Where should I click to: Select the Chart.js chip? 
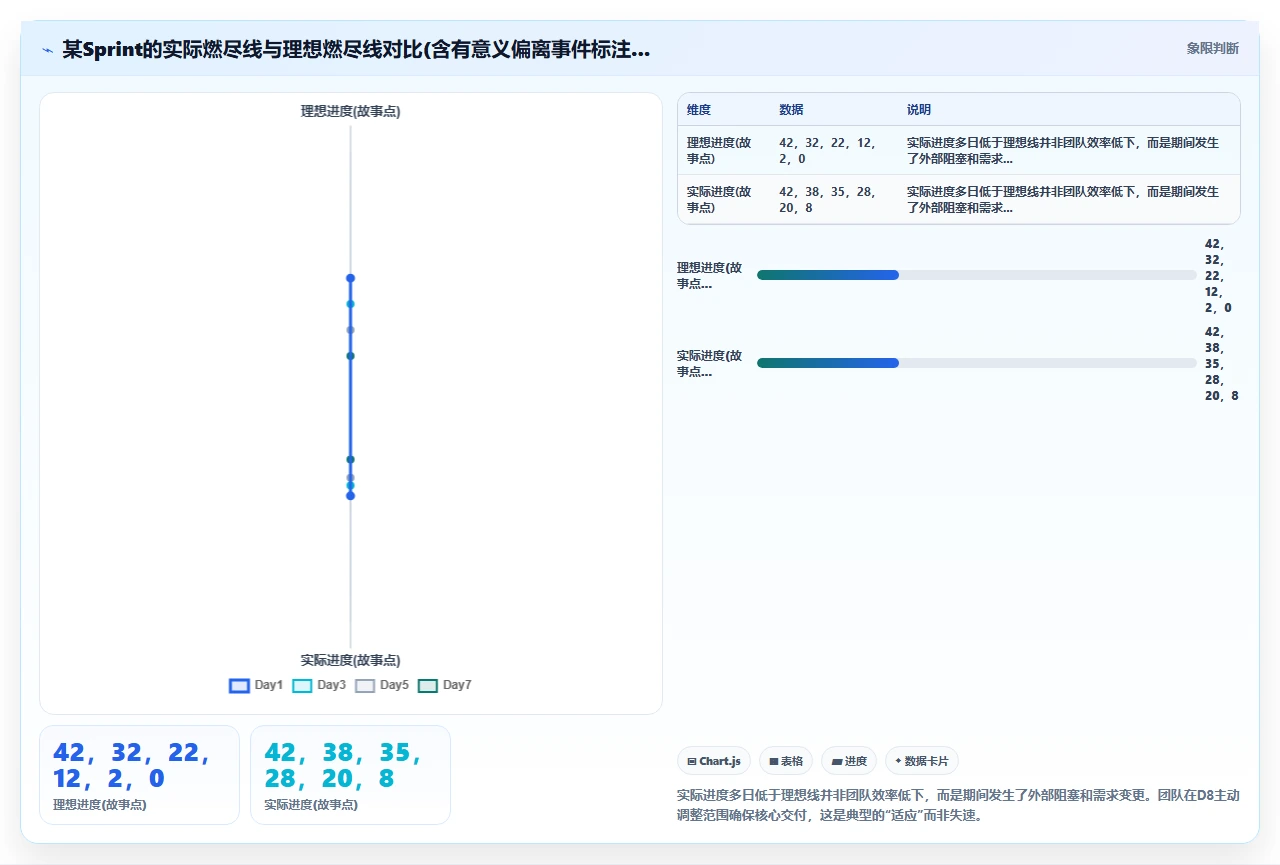pyautogui.click(x=714, y=761)
